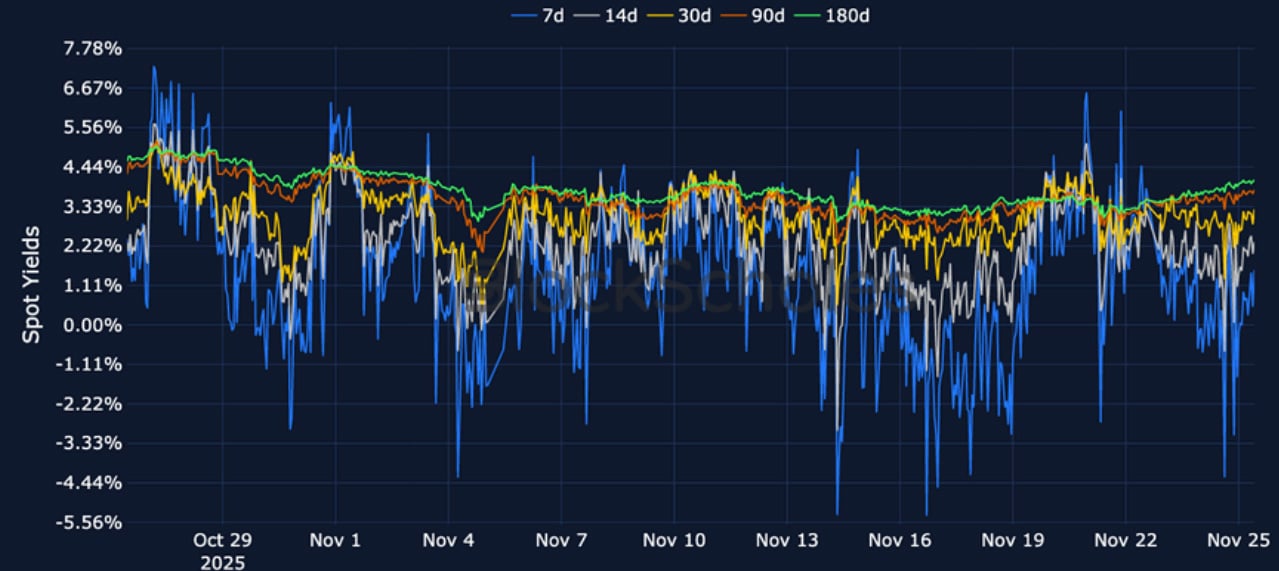The width and height of the screenshot is (1279, 571).
Task: Click the Nov 4 date tick
Action: click(448, 540)
